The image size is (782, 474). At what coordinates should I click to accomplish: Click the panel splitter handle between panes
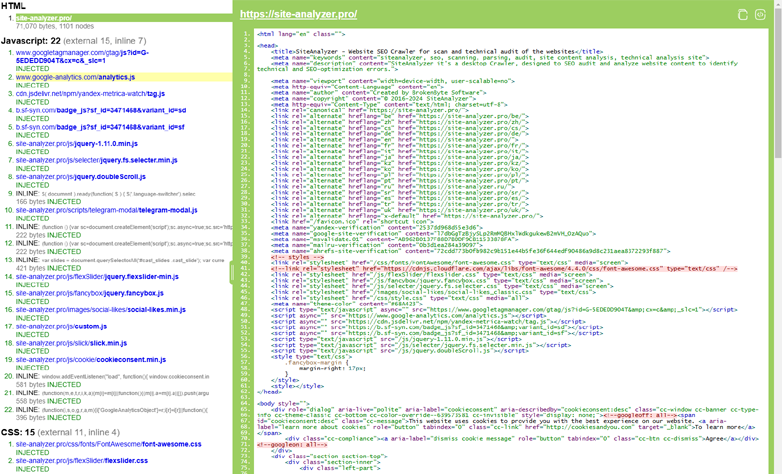tap(231, 273)
